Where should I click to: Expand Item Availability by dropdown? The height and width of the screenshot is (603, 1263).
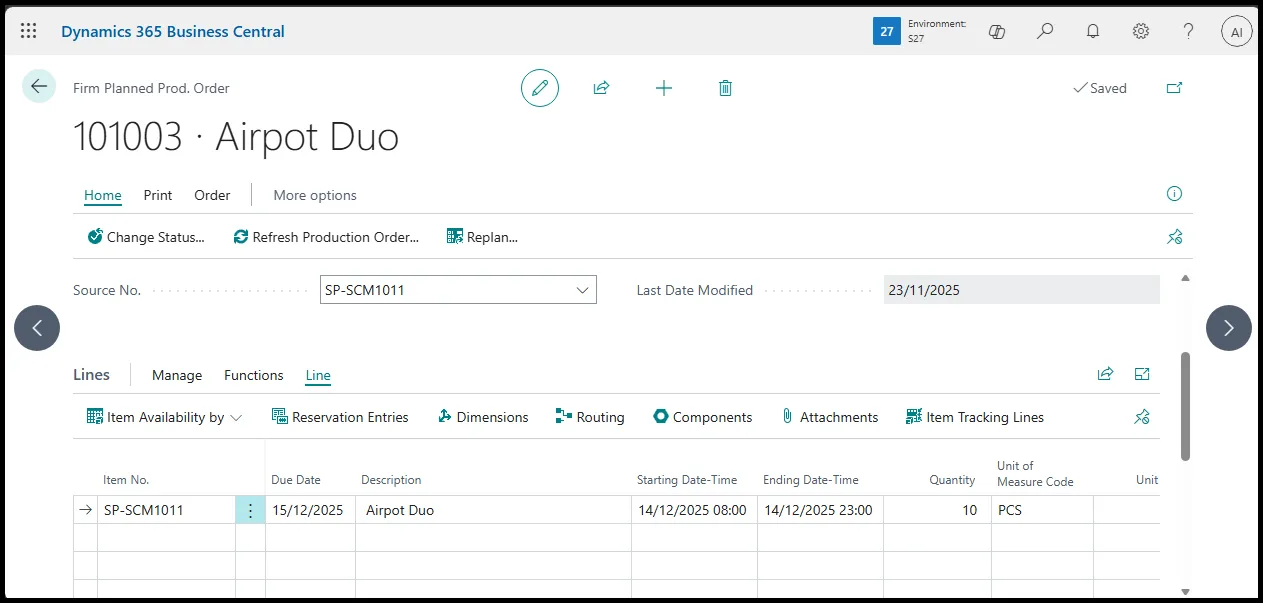click(x=165, y=417)
